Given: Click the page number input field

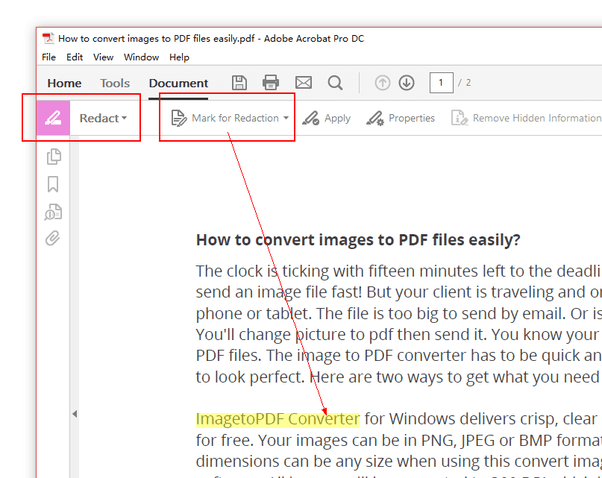Looking at the screenshot, I should pos(441,83).
